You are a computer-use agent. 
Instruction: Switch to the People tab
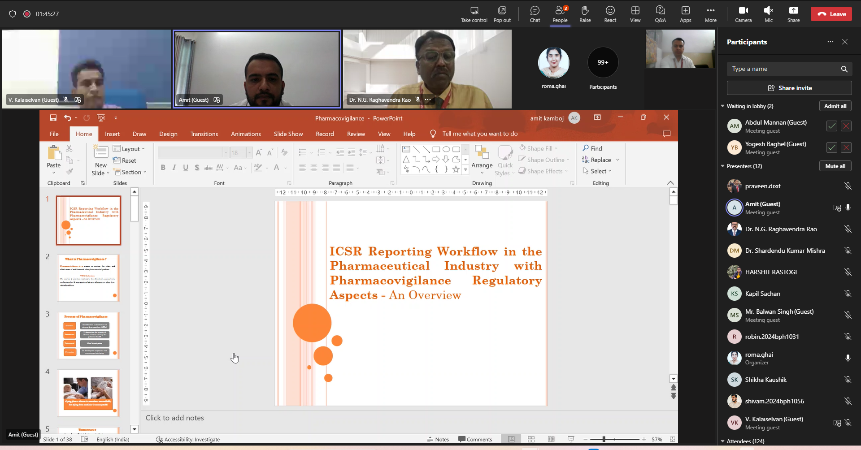pyautogui.click(x=560, y=13)
